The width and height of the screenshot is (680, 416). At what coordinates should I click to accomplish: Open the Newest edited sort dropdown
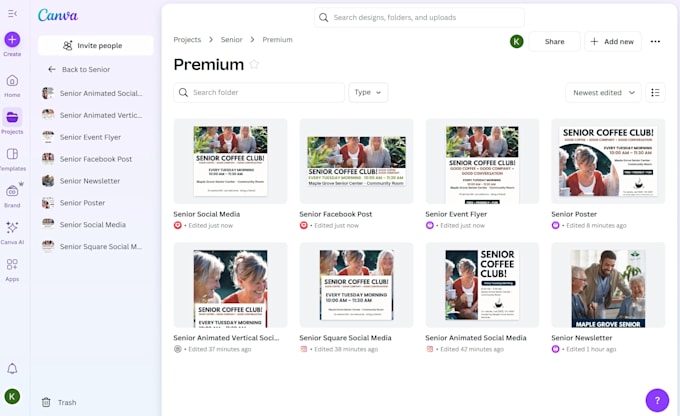click(603, 92)
